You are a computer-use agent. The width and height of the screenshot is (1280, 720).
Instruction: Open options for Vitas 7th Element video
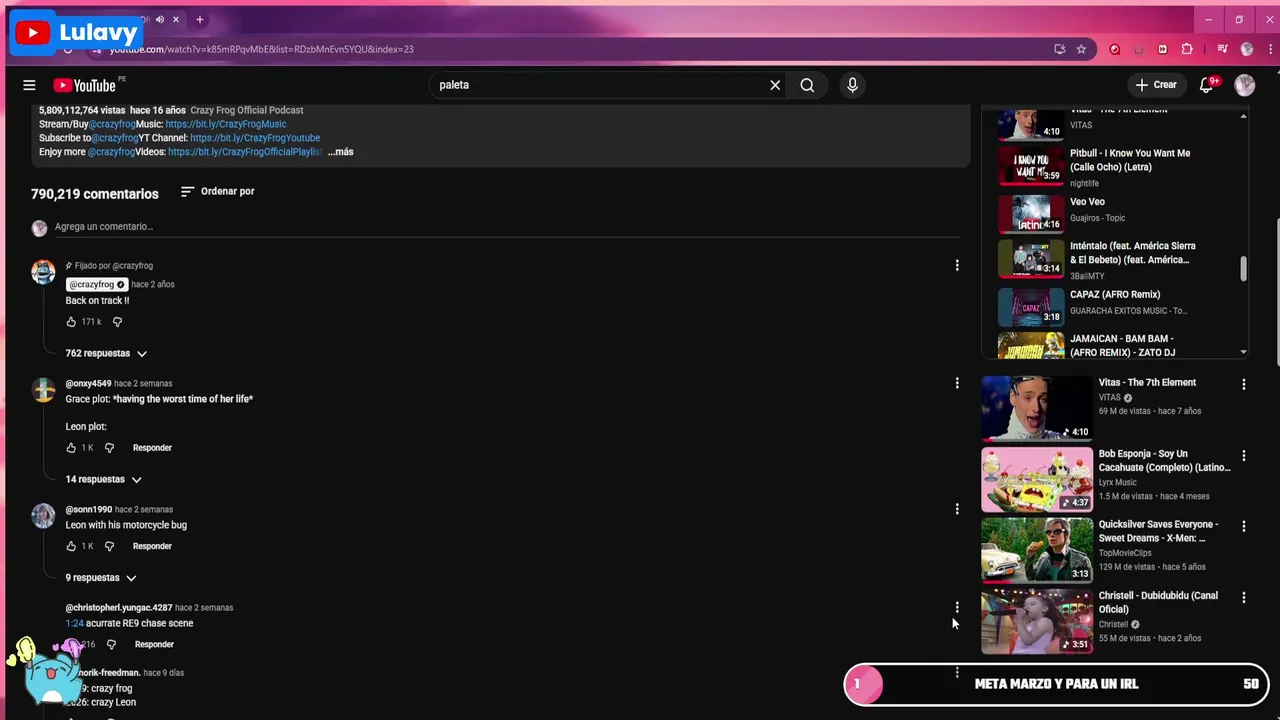click(x=1243, y=384)
